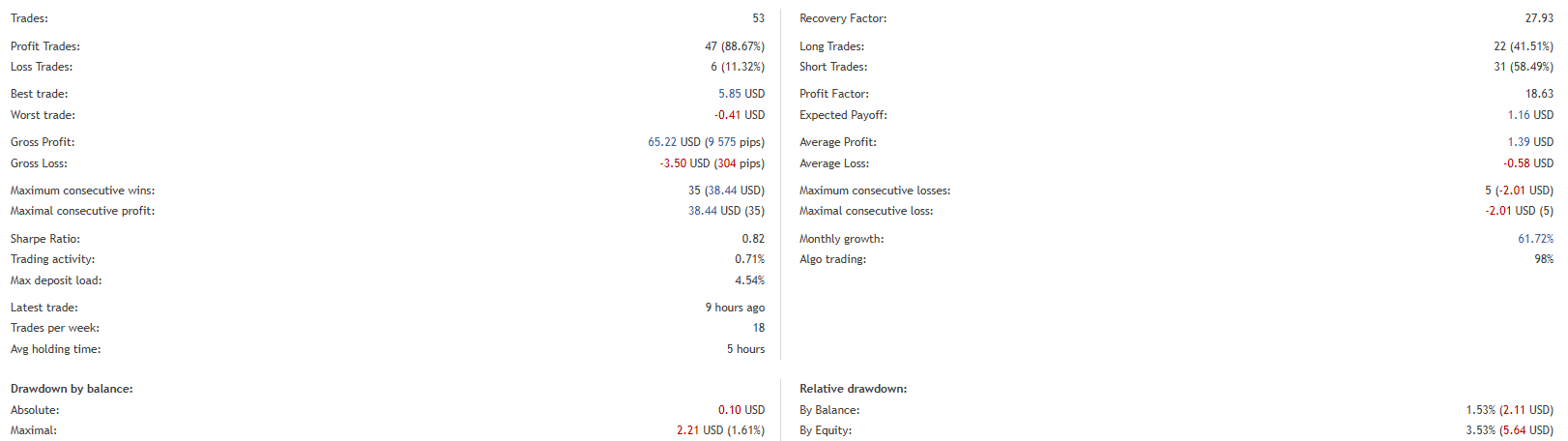Click the Maximal drawdown value 2.21 USD
Image resolution: width=1568 pixels, height=441 pixels.
point(700,430)
